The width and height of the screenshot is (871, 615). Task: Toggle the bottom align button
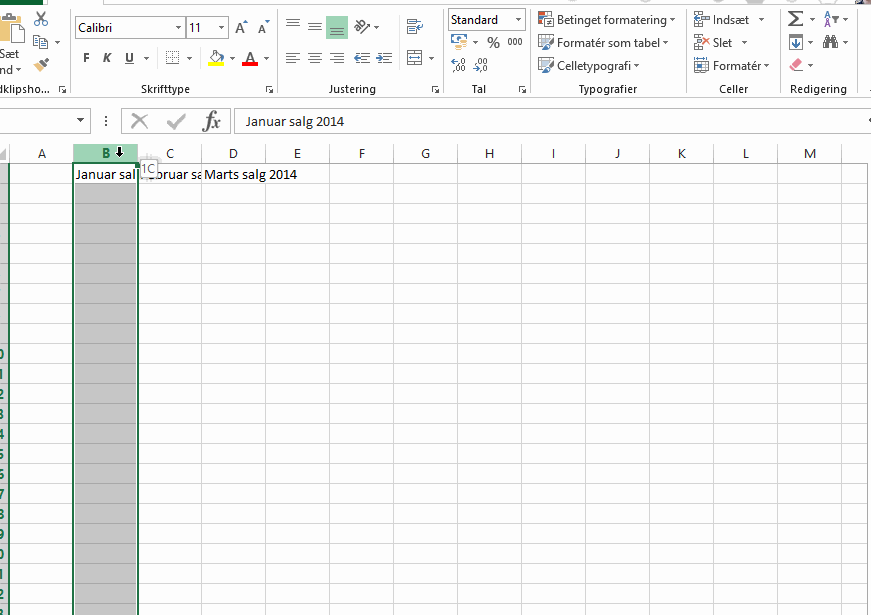point(337,27)
